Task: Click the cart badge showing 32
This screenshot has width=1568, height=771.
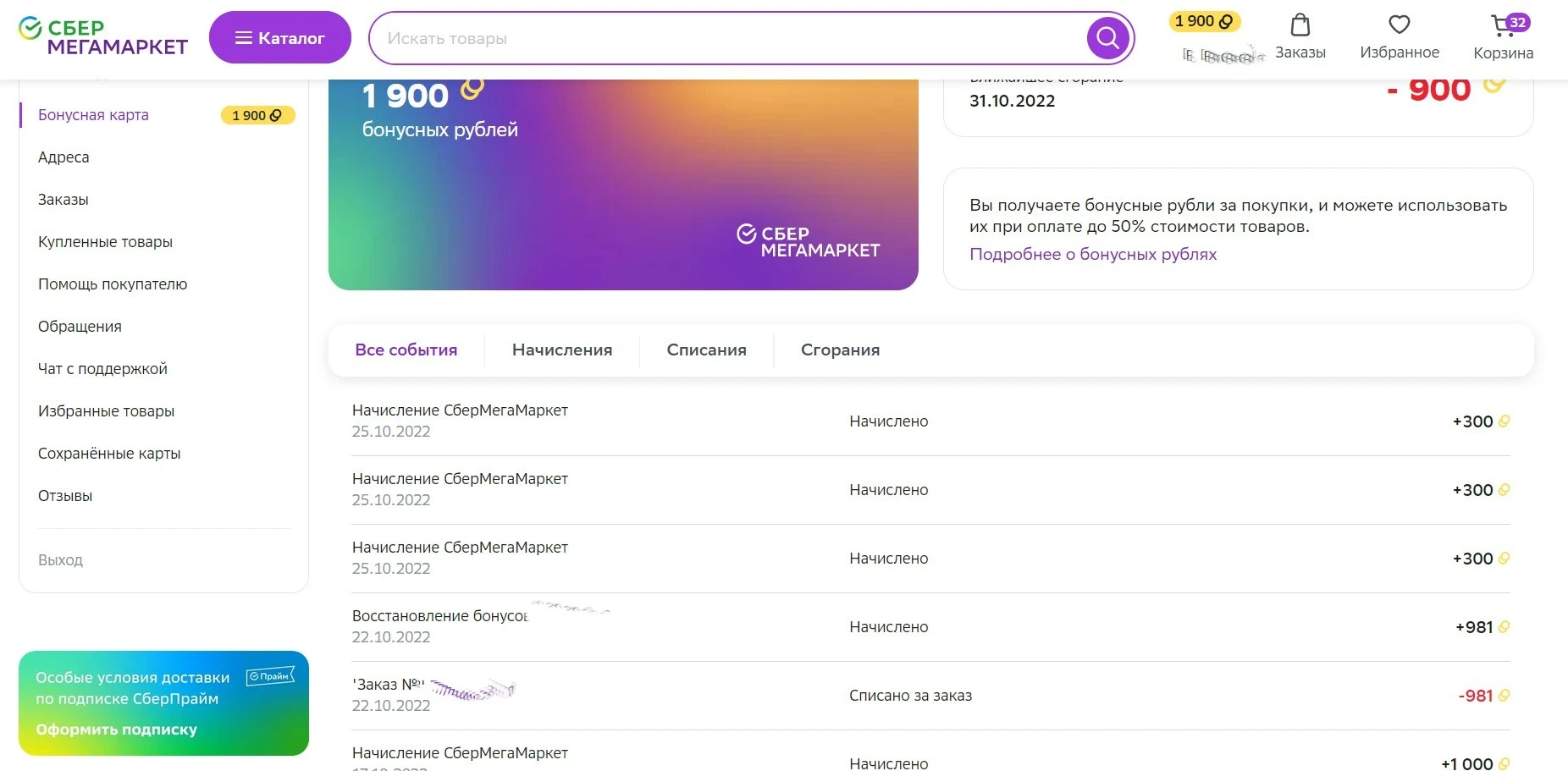Action: pyautogui.click(x=1518, y=23)
